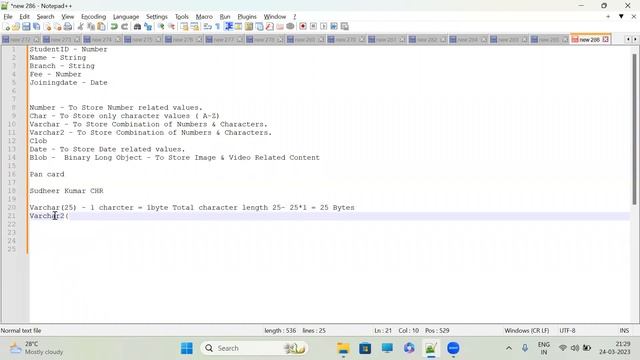Zoom out using the toolbar magnifier
640x360 pixels.
tap(171, 27)
